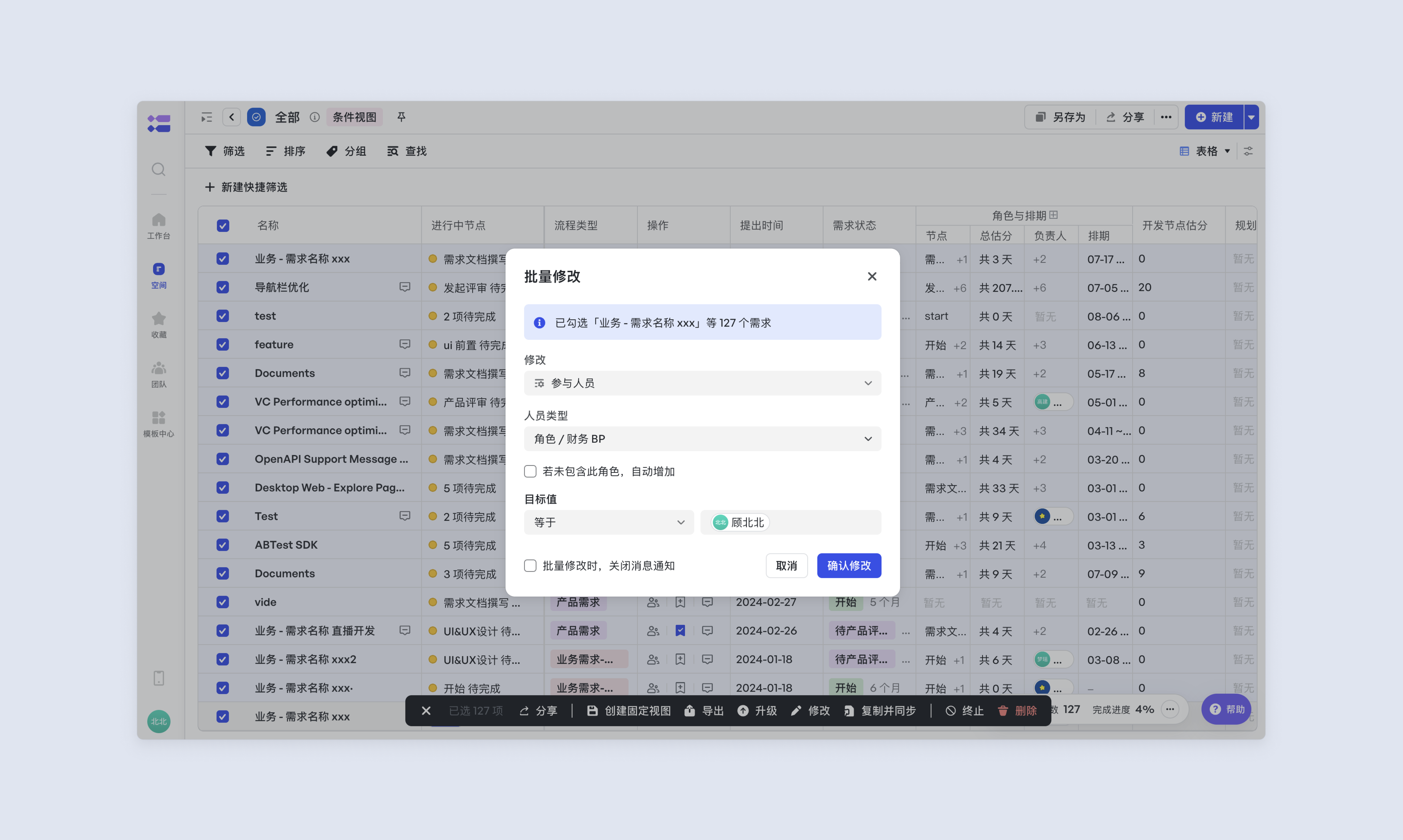1403x840 pixels.
Task: Click 新建快捷筛选 to add quick filter
Action: pyautogui.click(x=246, y=187)
